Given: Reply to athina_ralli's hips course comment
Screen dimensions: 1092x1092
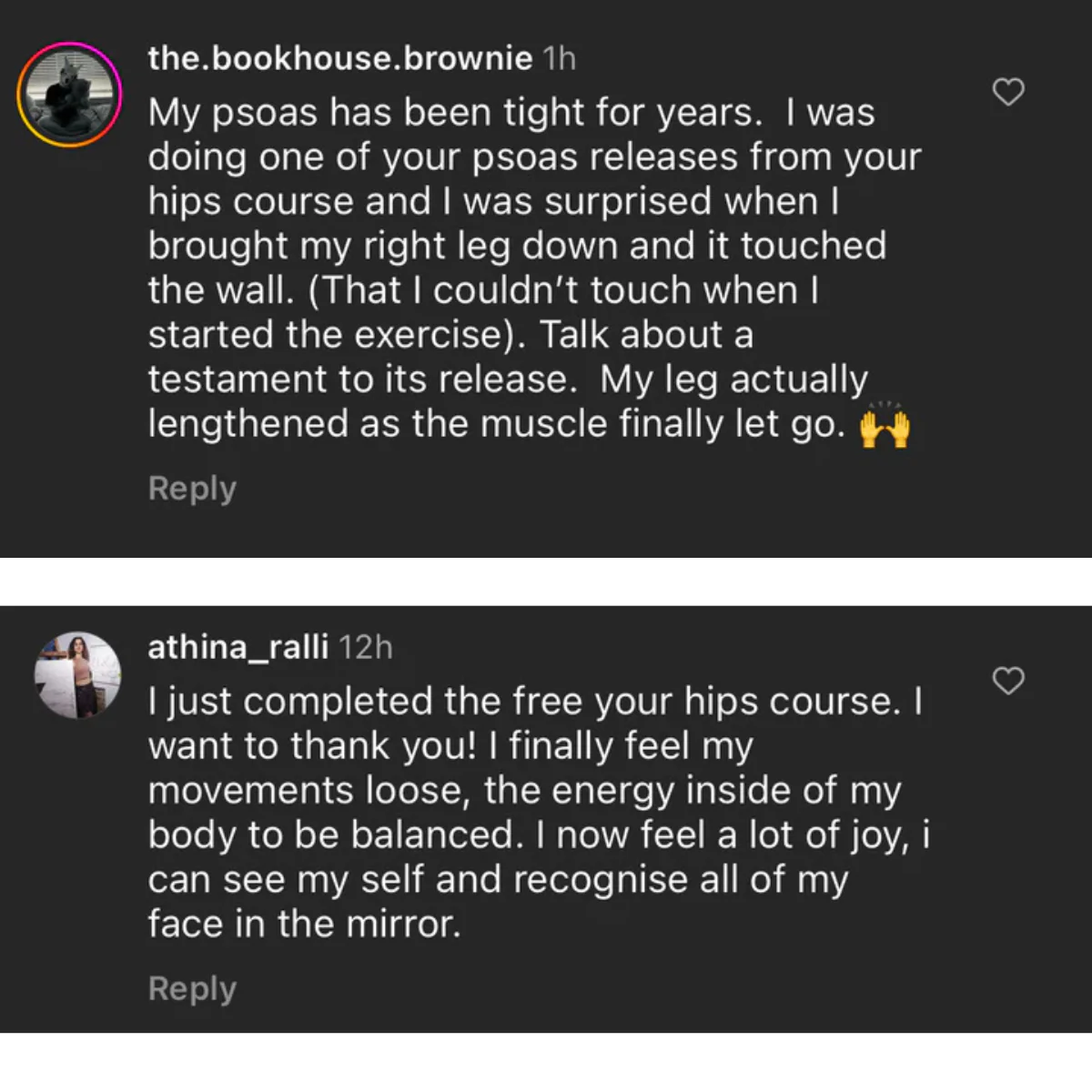Looking at the screenshot, I should [x=192, y=988].
